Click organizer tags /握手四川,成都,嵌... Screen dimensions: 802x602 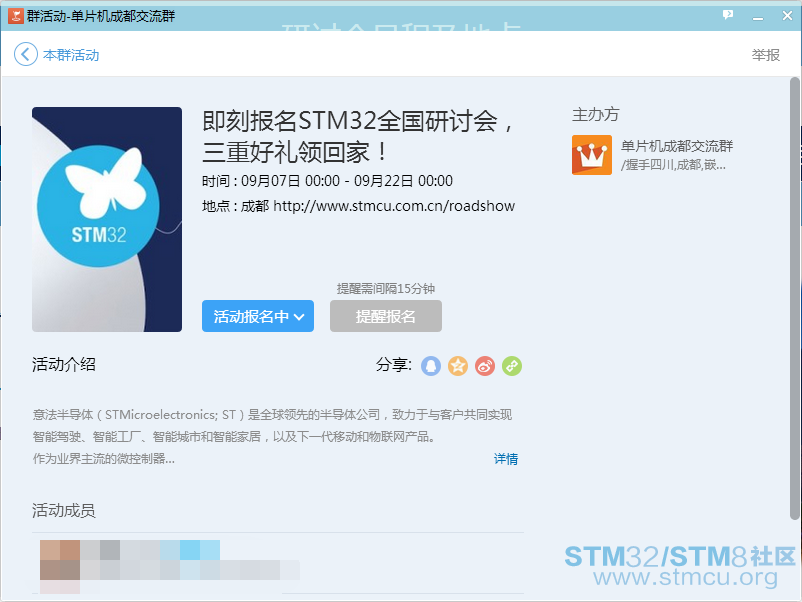pyautogui.click(x=673, y=165)
